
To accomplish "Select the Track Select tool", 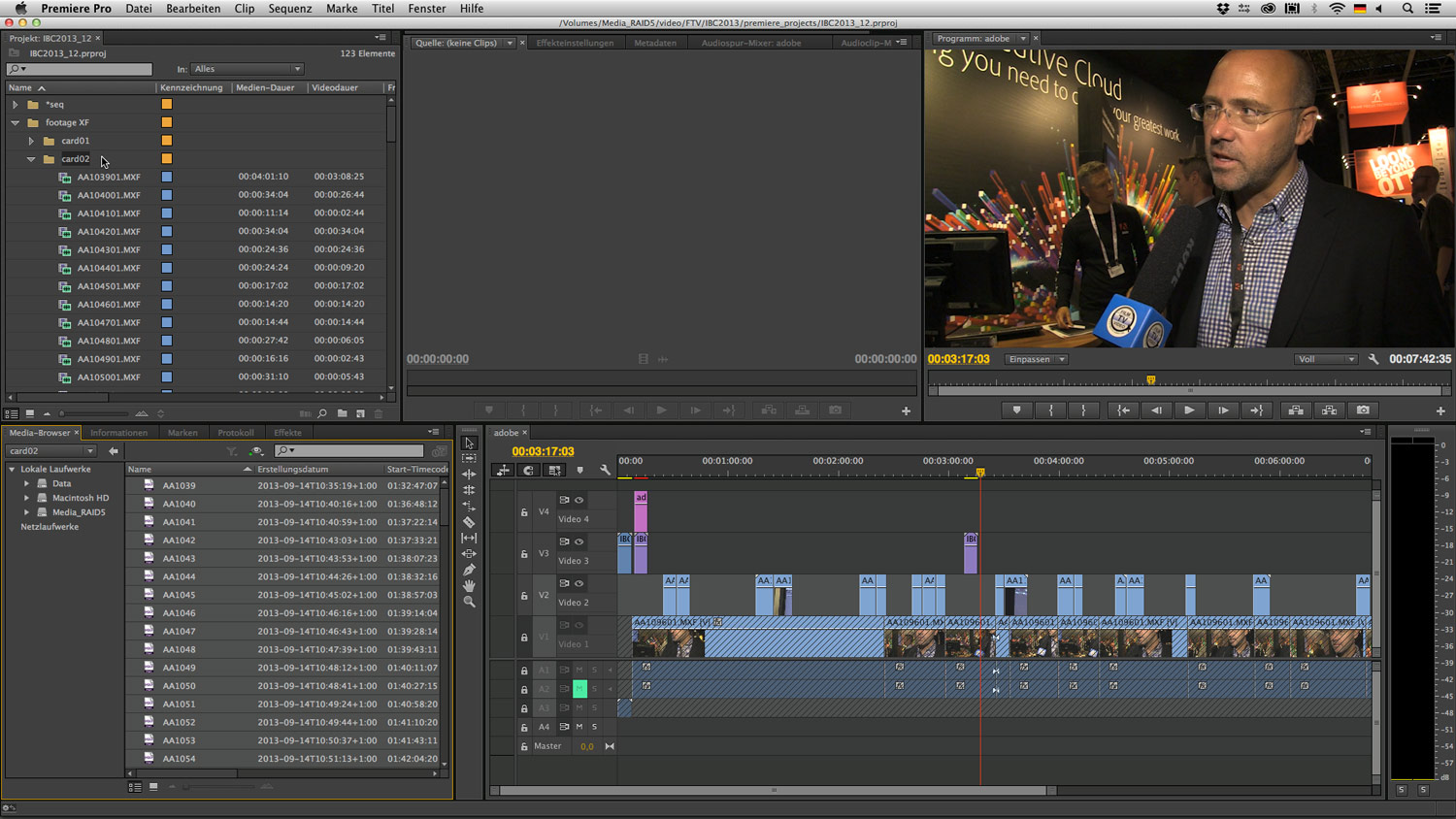I will pyautogui.click(x=469, y=458).
